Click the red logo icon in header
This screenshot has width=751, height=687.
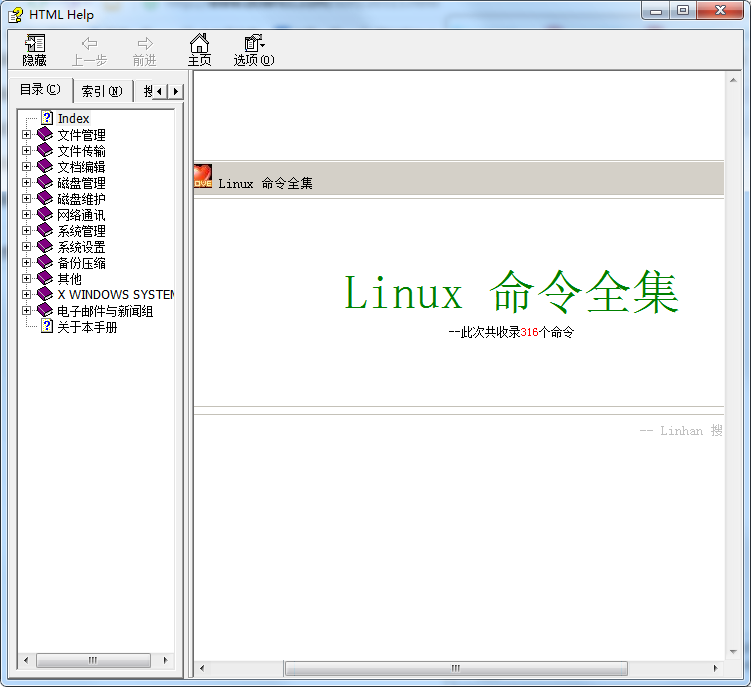pos(203,177)
